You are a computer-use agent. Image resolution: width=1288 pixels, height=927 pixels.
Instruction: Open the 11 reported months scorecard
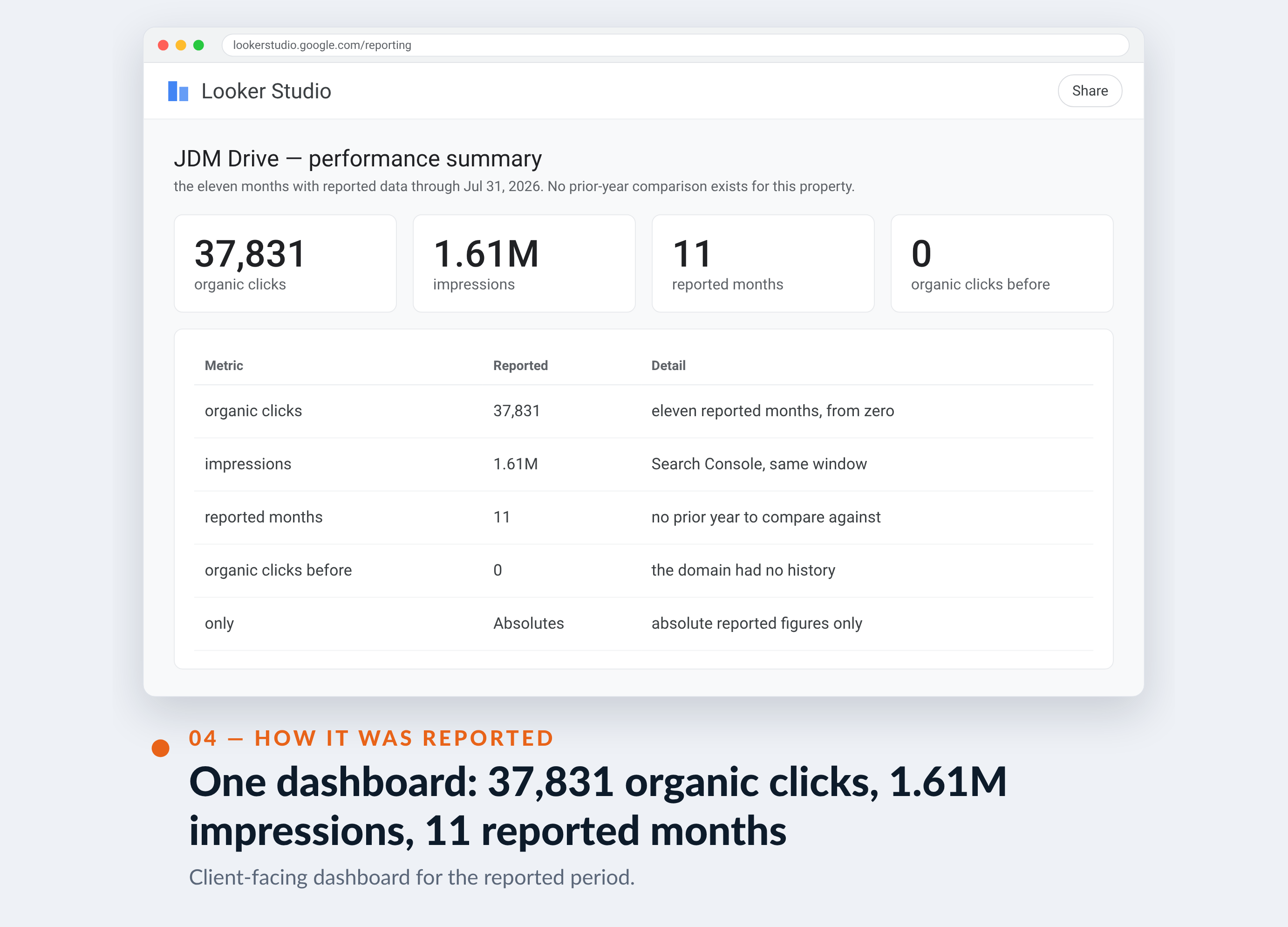[x=763, y=263]
